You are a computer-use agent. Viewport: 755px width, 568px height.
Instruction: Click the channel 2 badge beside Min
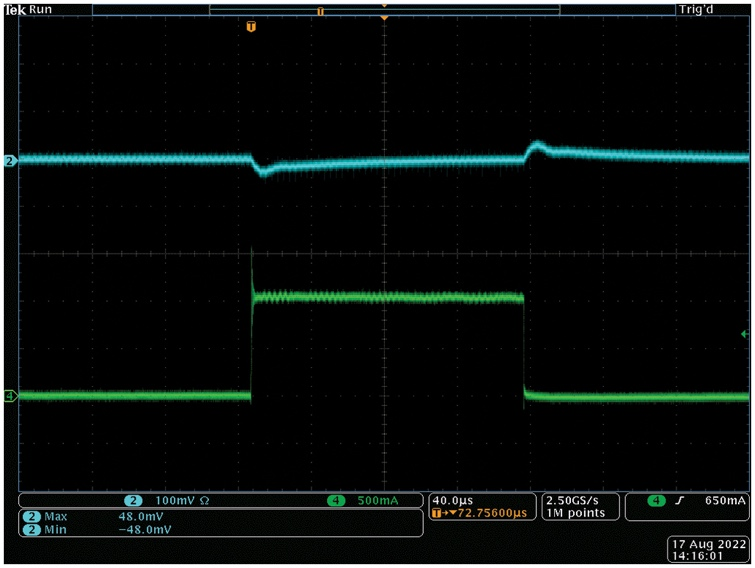pos(32,530)
